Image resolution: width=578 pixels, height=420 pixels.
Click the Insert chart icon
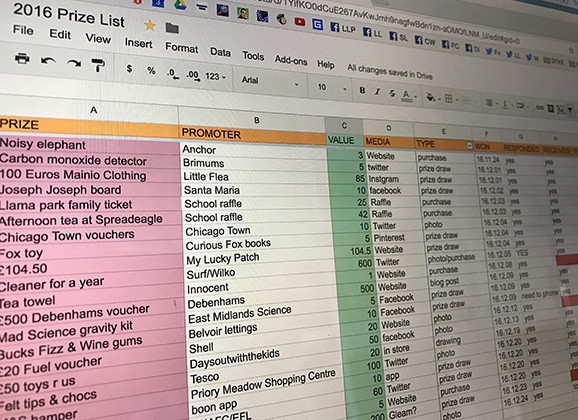click(x=560, y=110)
